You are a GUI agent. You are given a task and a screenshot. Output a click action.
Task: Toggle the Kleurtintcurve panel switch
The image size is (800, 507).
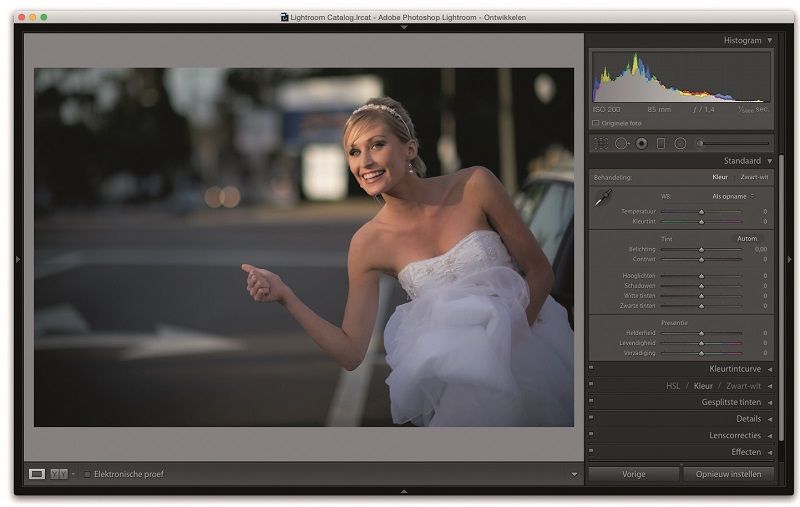(592, 369)
